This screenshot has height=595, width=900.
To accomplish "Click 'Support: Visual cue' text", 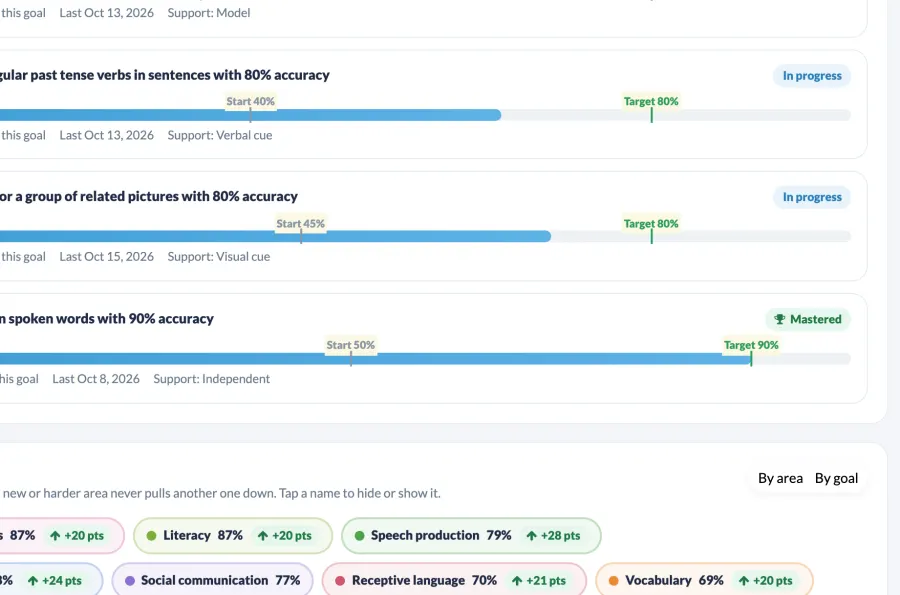I will (x=219, y=256).
